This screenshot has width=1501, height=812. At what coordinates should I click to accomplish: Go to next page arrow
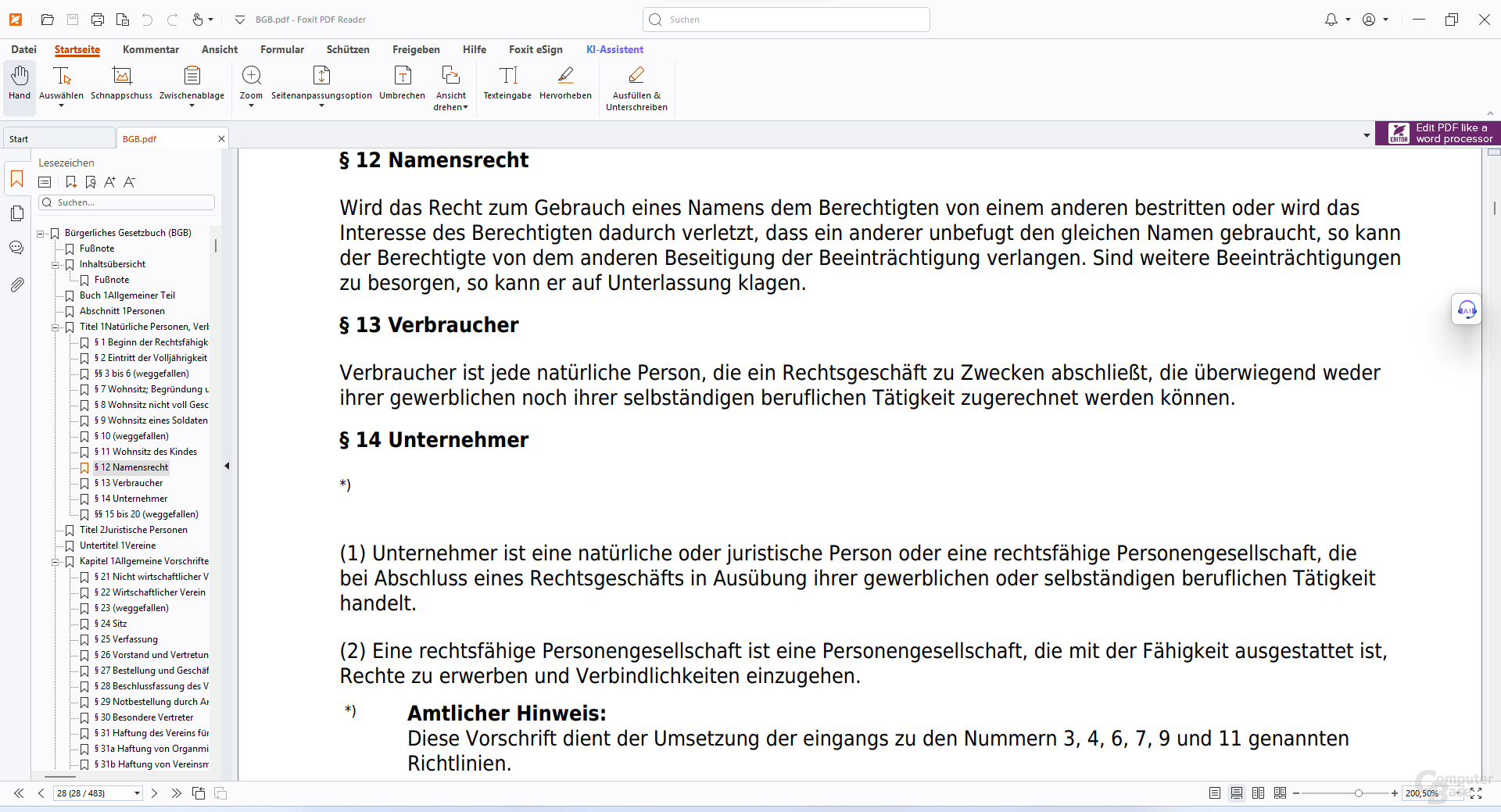click(154, 793)
